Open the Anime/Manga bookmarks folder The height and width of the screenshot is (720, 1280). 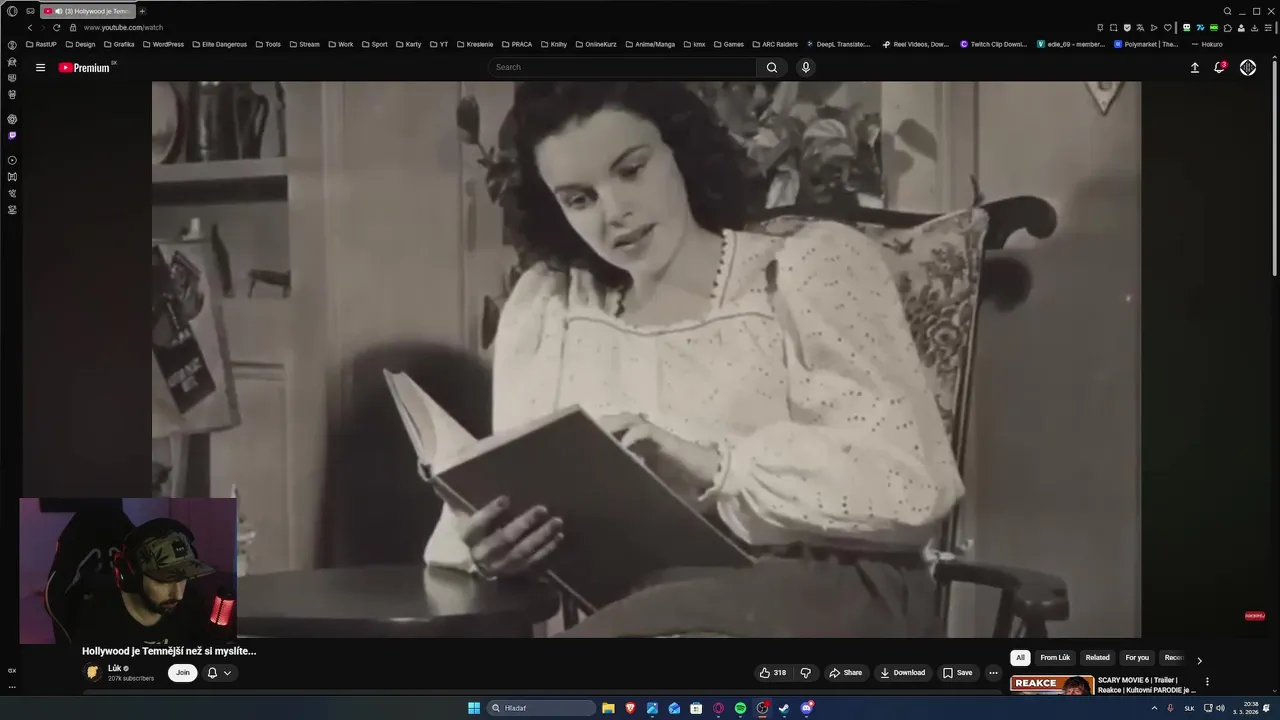pyautogui.click(x=650, y=44)
